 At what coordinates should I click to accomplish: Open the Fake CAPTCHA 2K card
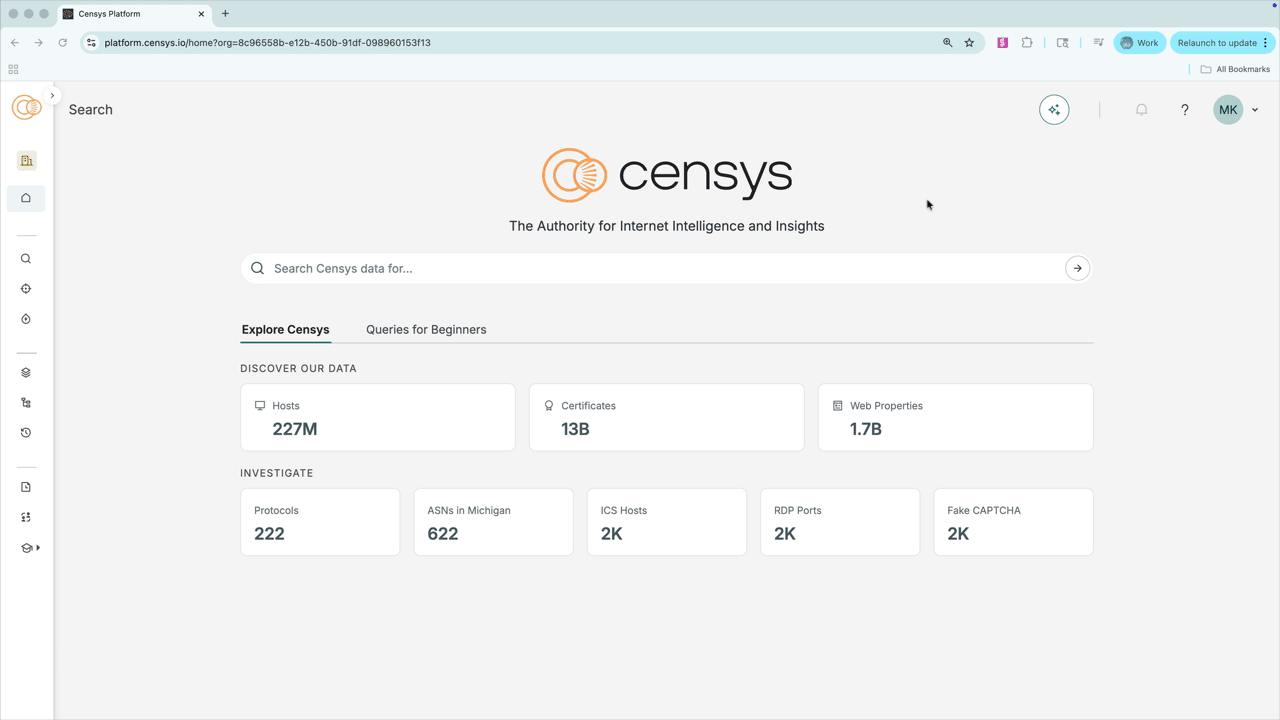tap(1013, 522)
